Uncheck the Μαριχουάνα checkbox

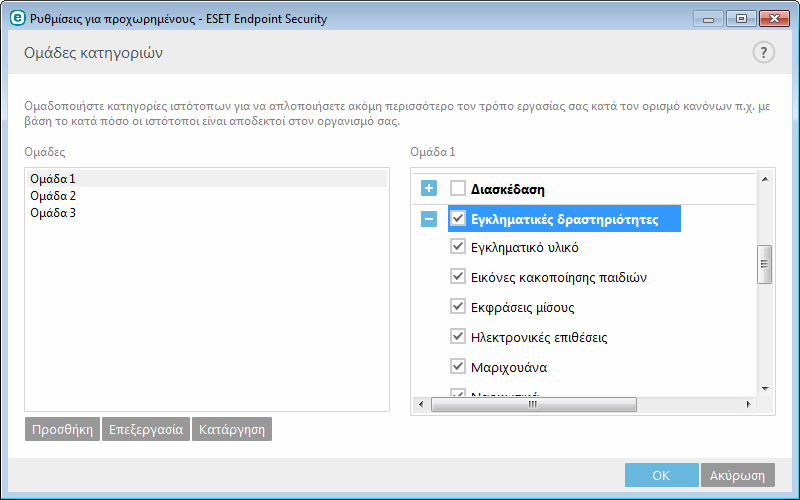458,366
